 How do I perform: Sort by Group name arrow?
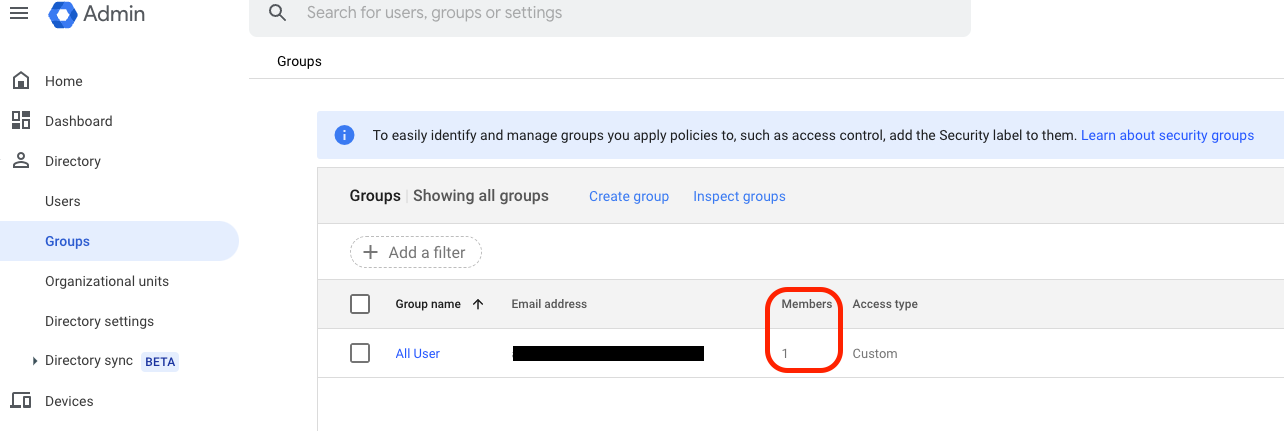click(478, 304)
